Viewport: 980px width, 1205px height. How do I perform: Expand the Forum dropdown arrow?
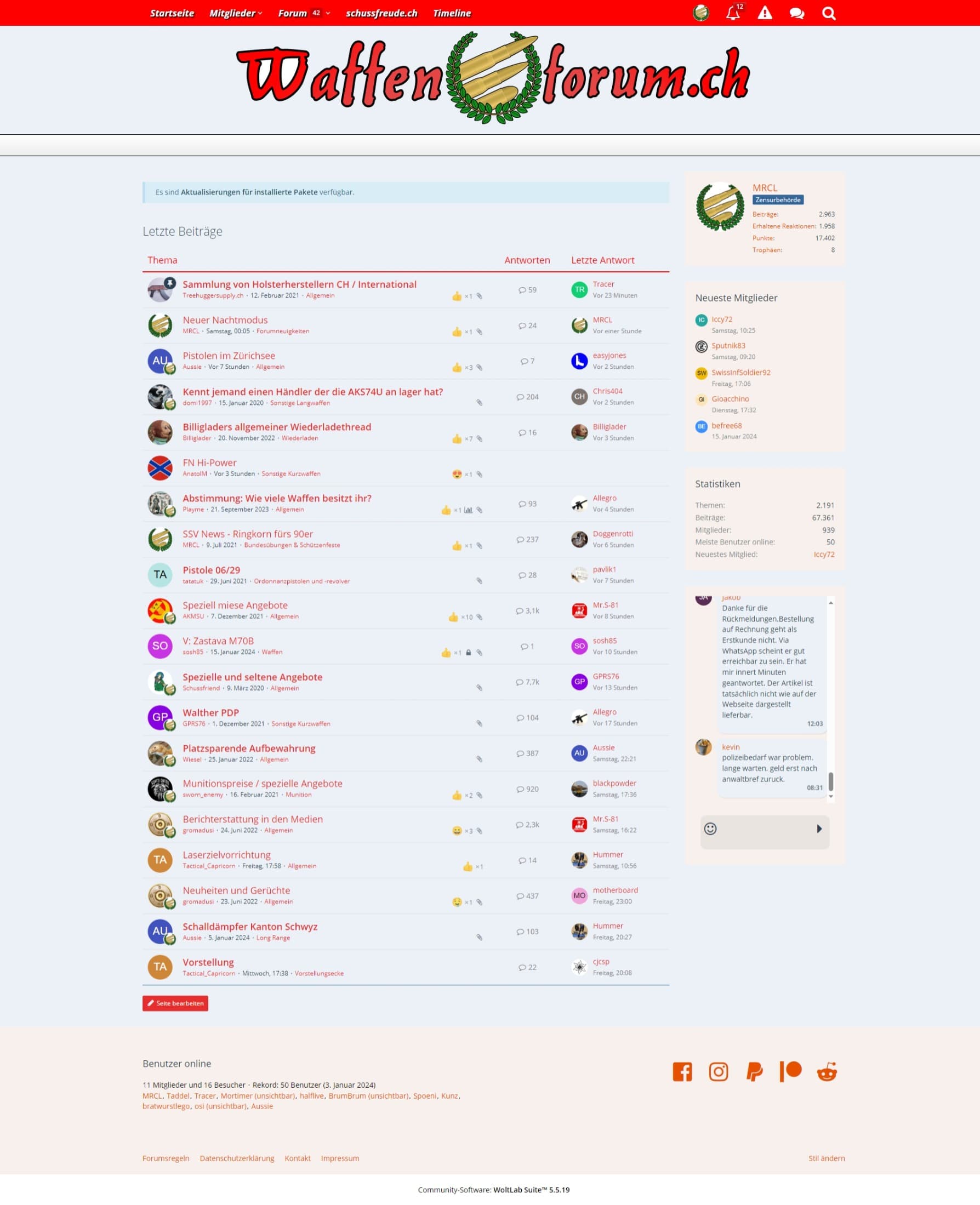click(328, 13)
